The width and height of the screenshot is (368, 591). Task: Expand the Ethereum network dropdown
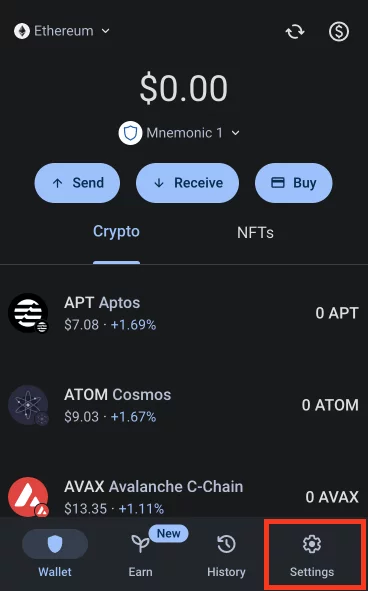pyautogui.click(x=62, y=31)
